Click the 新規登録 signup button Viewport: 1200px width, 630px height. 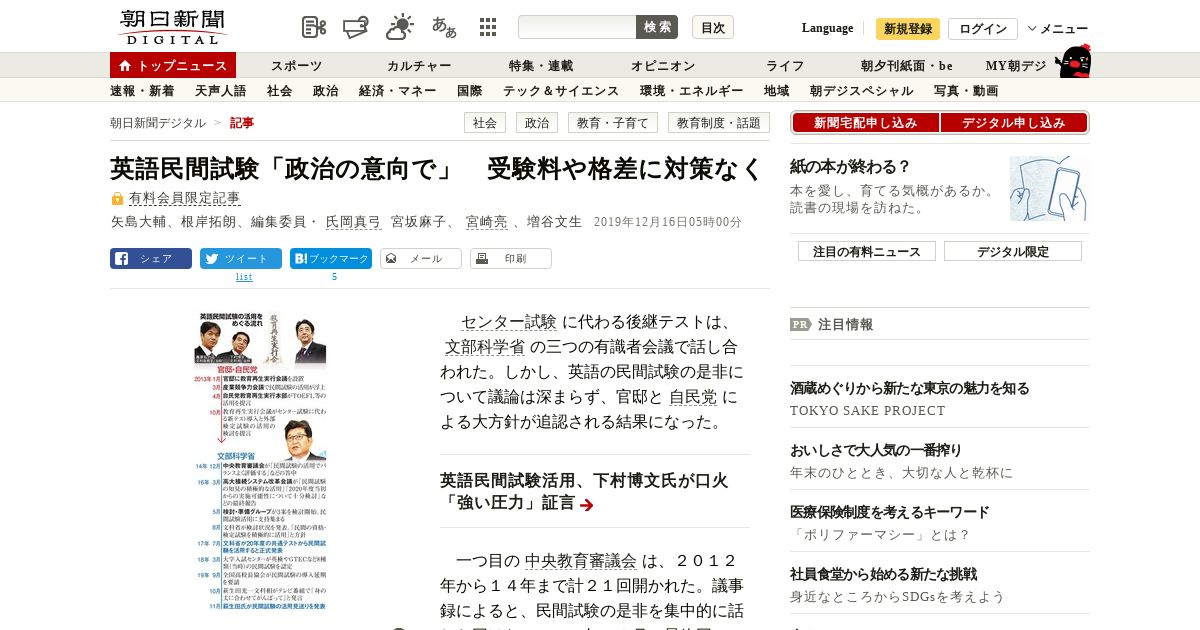[x=908, y=29]
